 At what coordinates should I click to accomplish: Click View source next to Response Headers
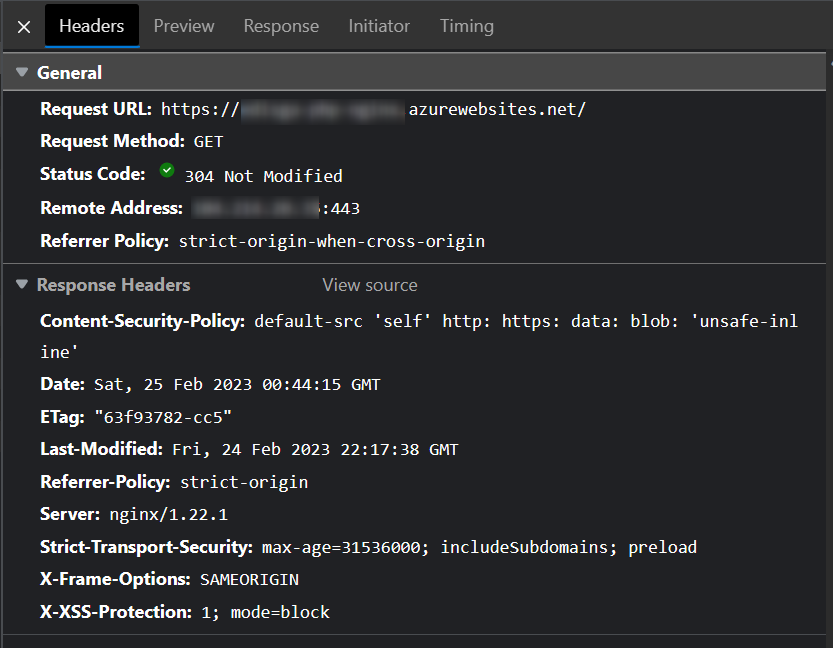[x=369, y=284]
